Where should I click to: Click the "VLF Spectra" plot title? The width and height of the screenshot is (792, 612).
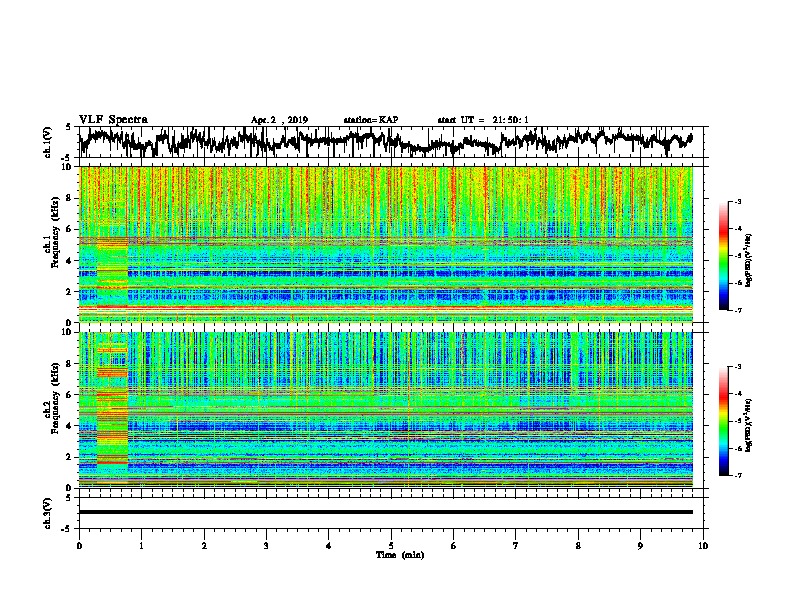click(x=113, y=119)
